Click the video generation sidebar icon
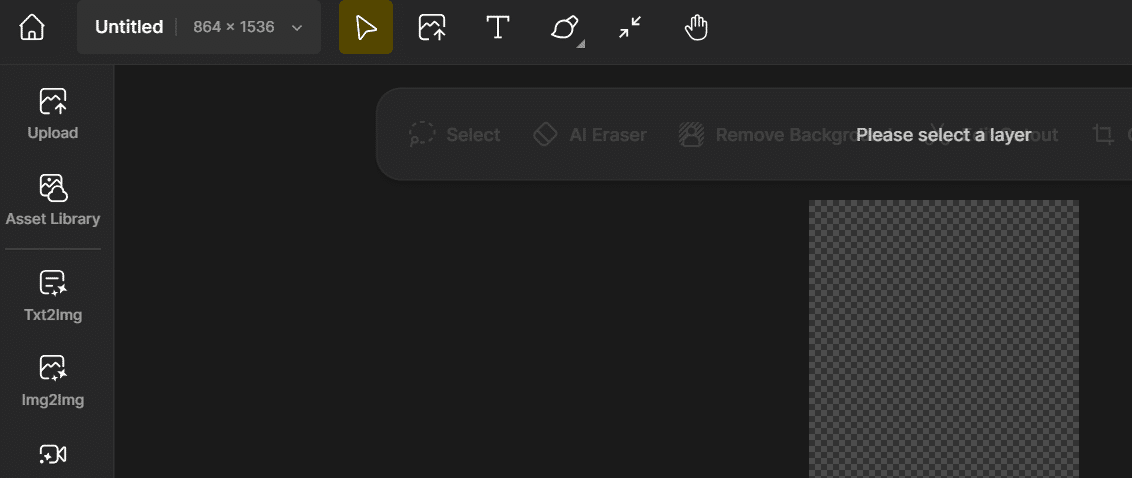 (53, 454)
